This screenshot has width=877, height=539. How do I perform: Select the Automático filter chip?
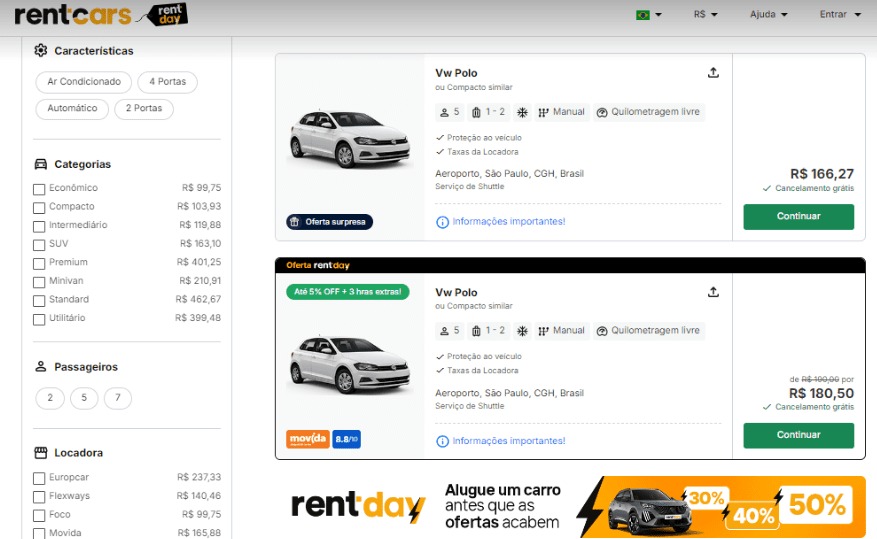point(72,108)
